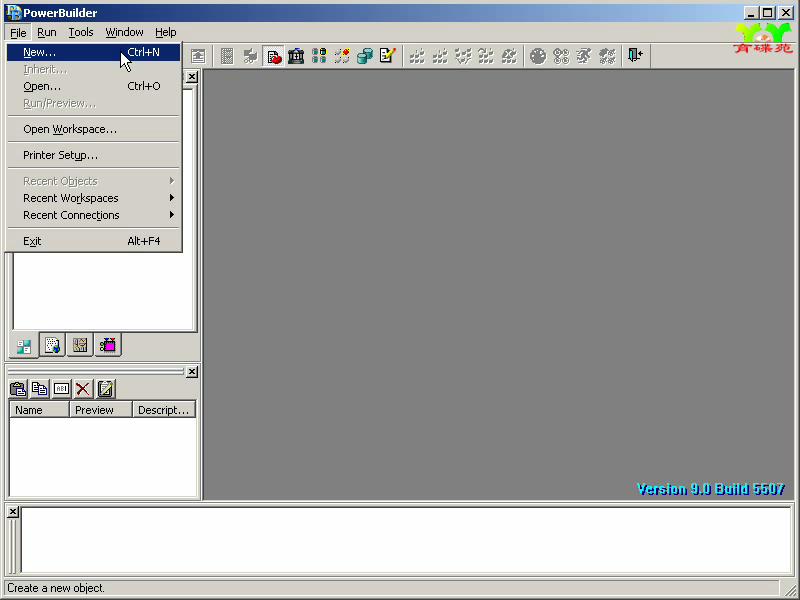Click the Preview column header
Screen dimensions: 800x600
(101, 410)
